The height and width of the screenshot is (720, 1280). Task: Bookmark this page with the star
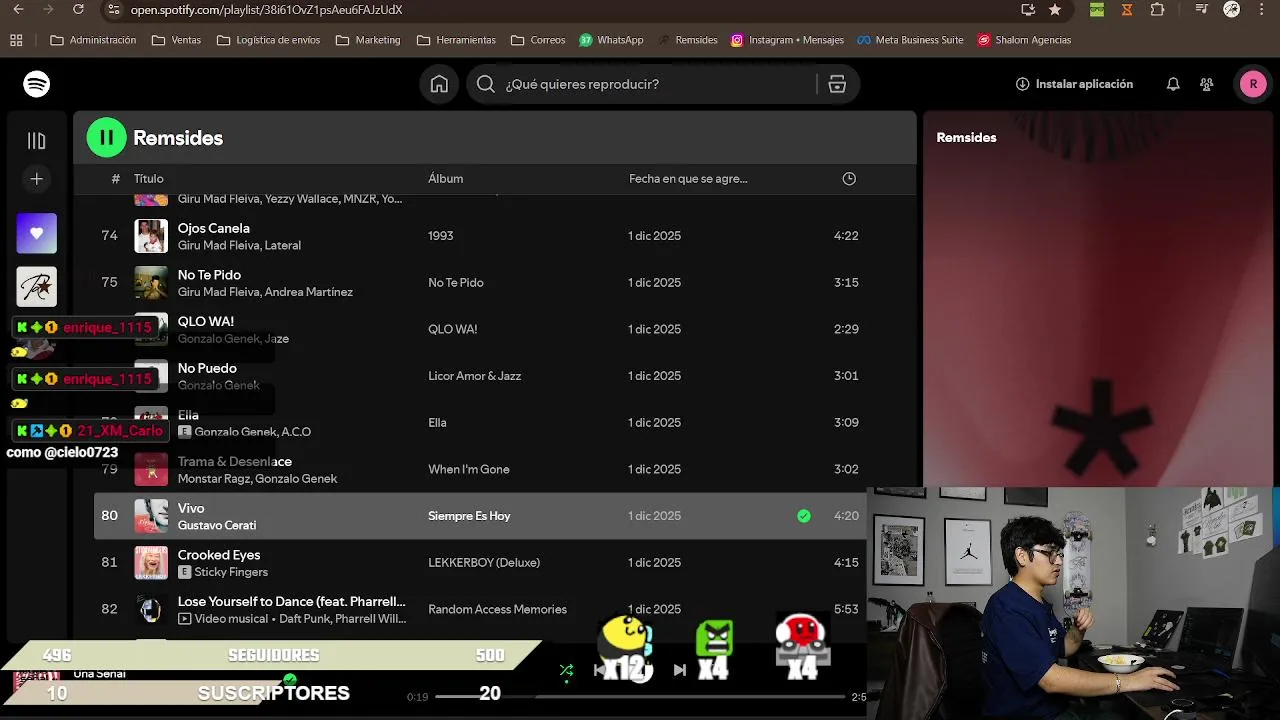1055,10
